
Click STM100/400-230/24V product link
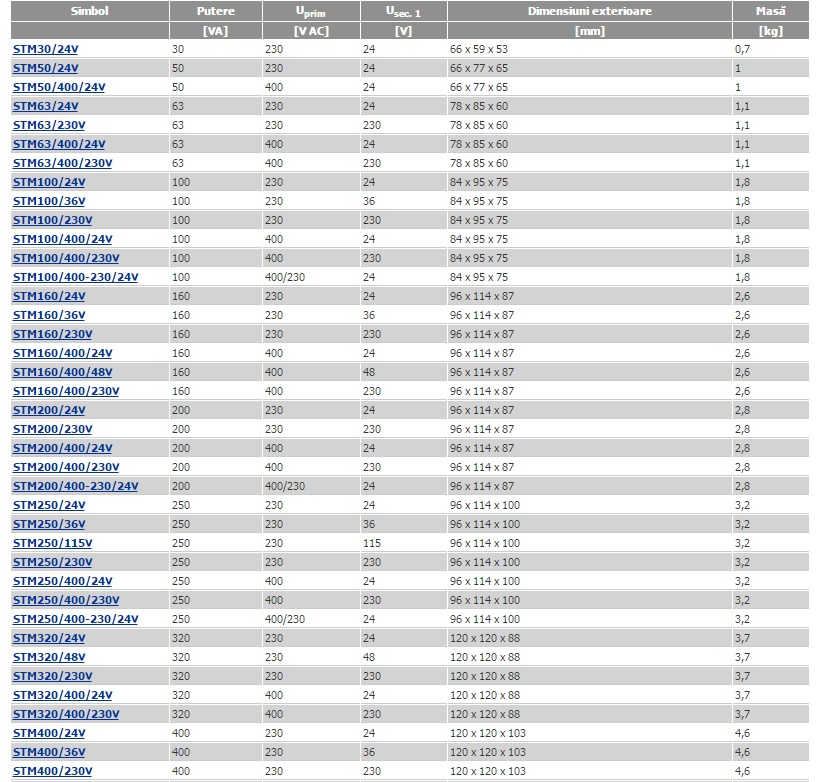click(75, 277)
